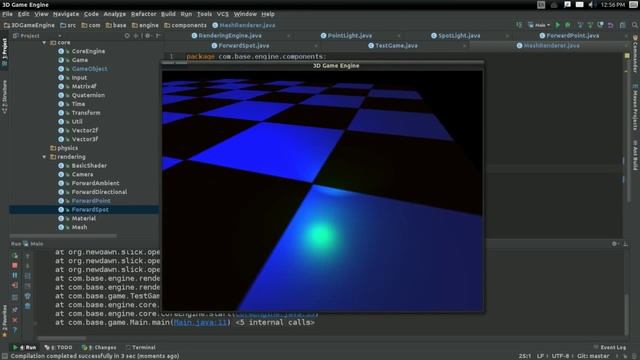Image resolution: width=640 pixels, height=360 pixels.
Task: Toggle soft-wrap in the Run console
Action: (27, 276)
